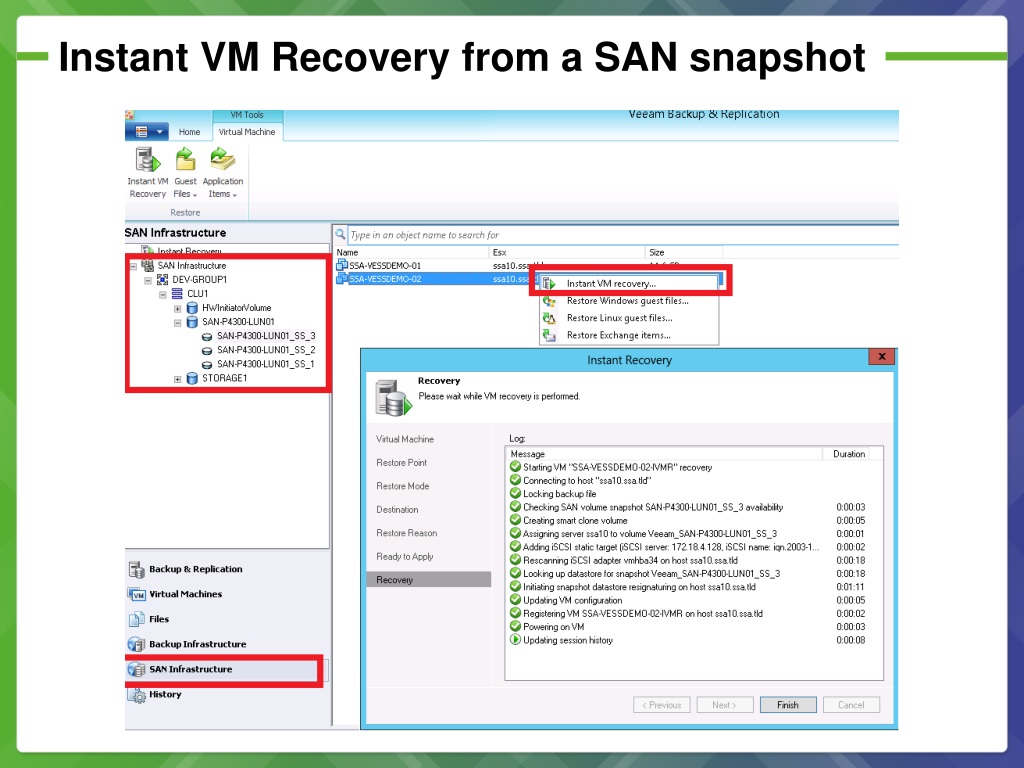The height and width of the screenshot is (768, 1024).
Task: Click the HWInitiatorVolume volume icon
Action: point(192,308)
